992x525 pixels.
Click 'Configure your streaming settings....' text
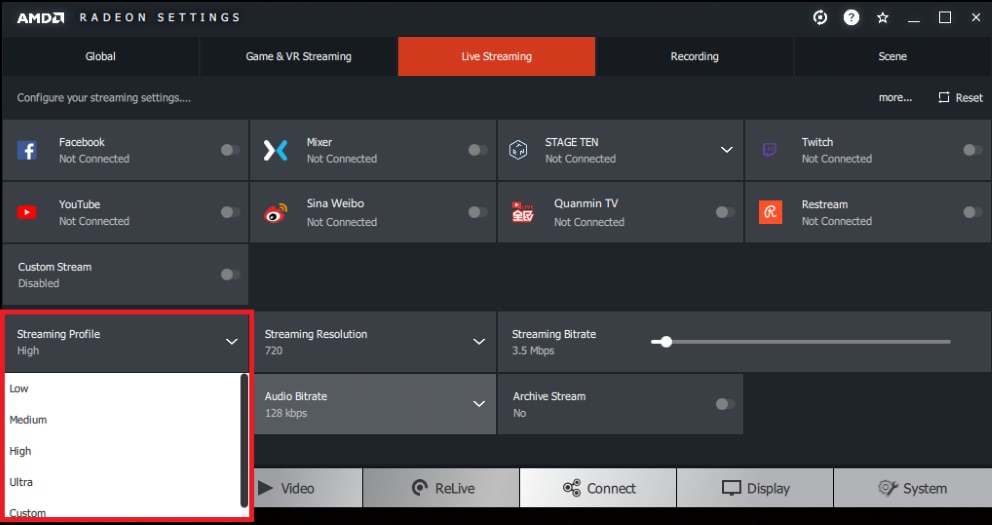(x=104, y=97)
